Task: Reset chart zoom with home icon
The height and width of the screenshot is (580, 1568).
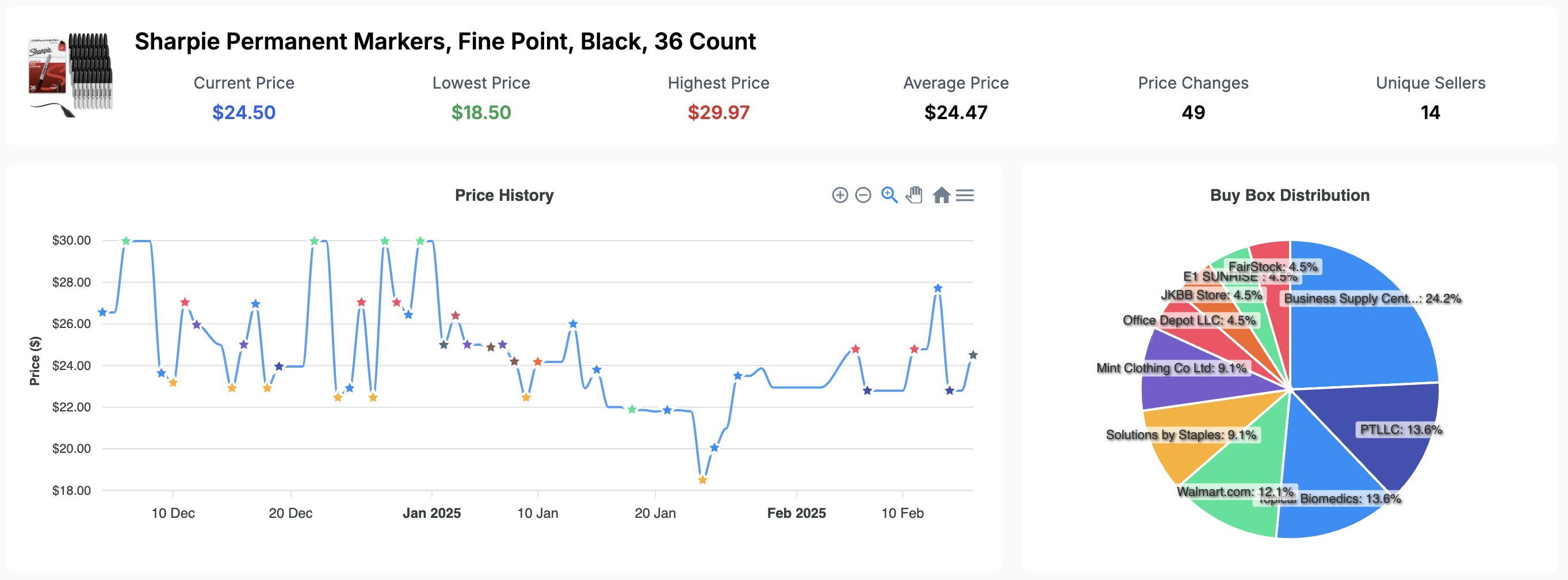Action: click(941, 194)
